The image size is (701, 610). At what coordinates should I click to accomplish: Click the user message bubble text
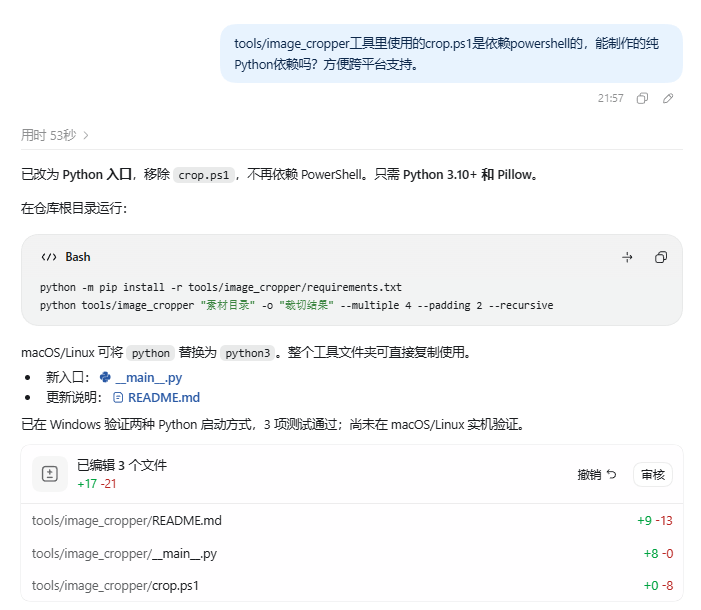446,54
